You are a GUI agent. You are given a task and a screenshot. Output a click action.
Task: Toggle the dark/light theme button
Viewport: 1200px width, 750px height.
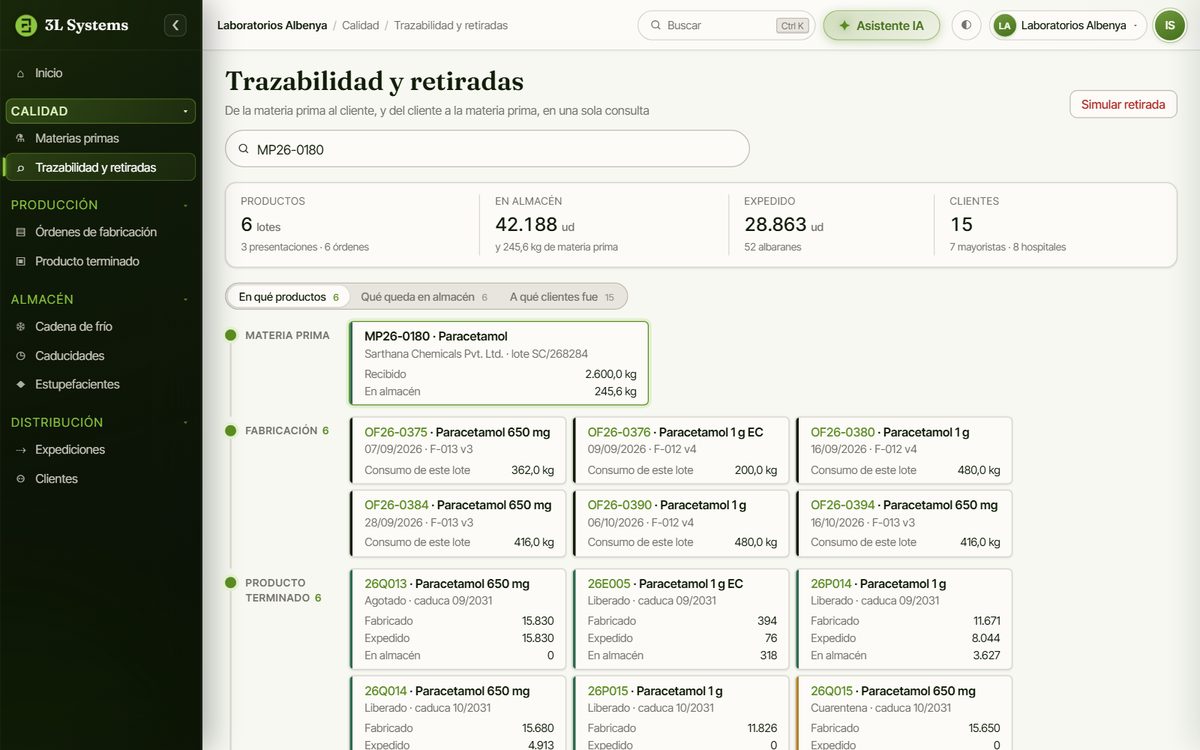(x=966, y=25)
